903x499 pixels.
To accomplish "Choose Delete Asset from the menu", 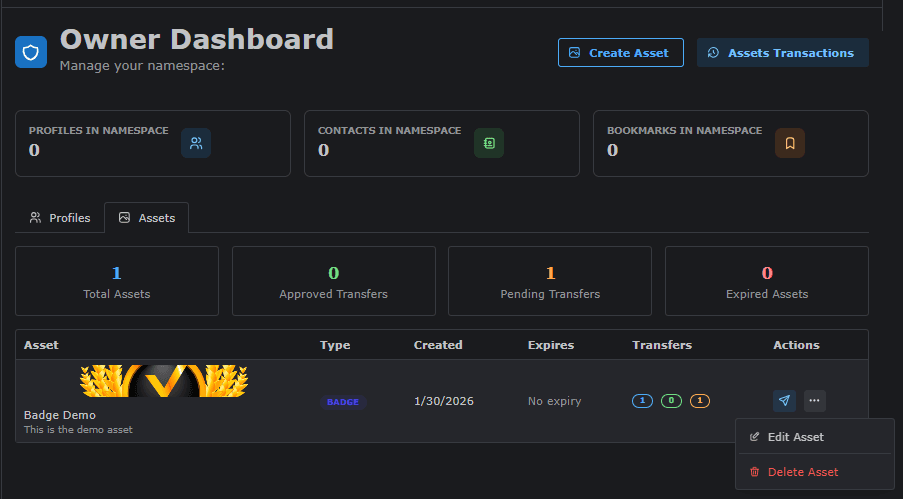I will point(815,472).
